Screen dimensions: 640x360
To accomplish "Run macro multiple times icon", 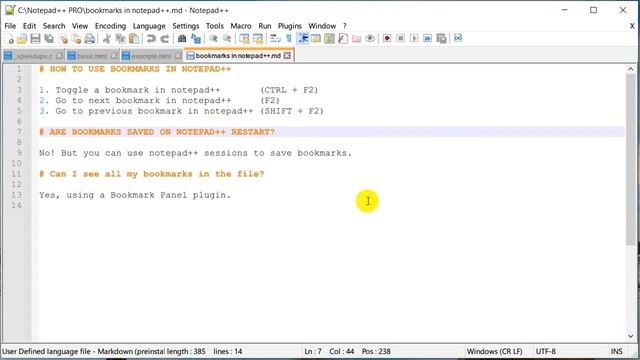I will [x=427, y=39].
